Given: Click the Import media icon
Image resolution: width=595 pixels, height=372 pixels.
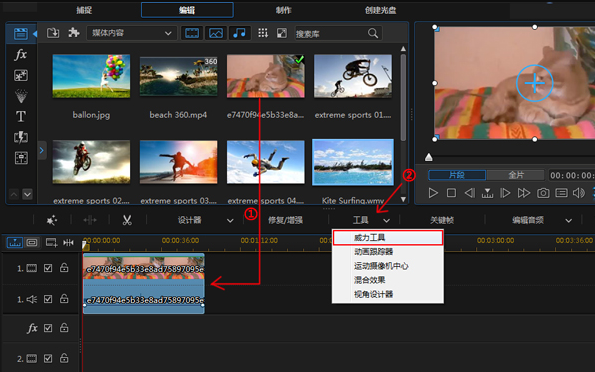Looking at the screenshot, I should click(x=53, y=33).
